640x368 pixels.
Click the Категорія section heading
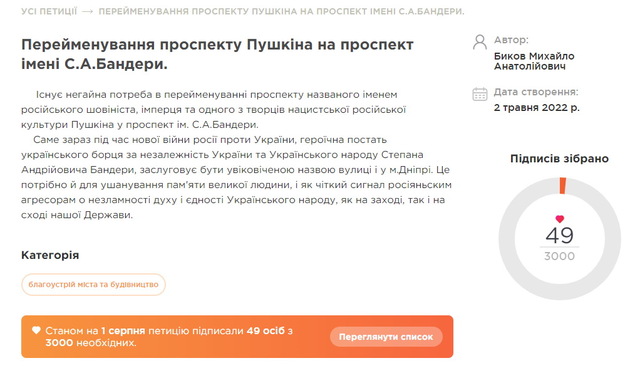tap(50, 255)
